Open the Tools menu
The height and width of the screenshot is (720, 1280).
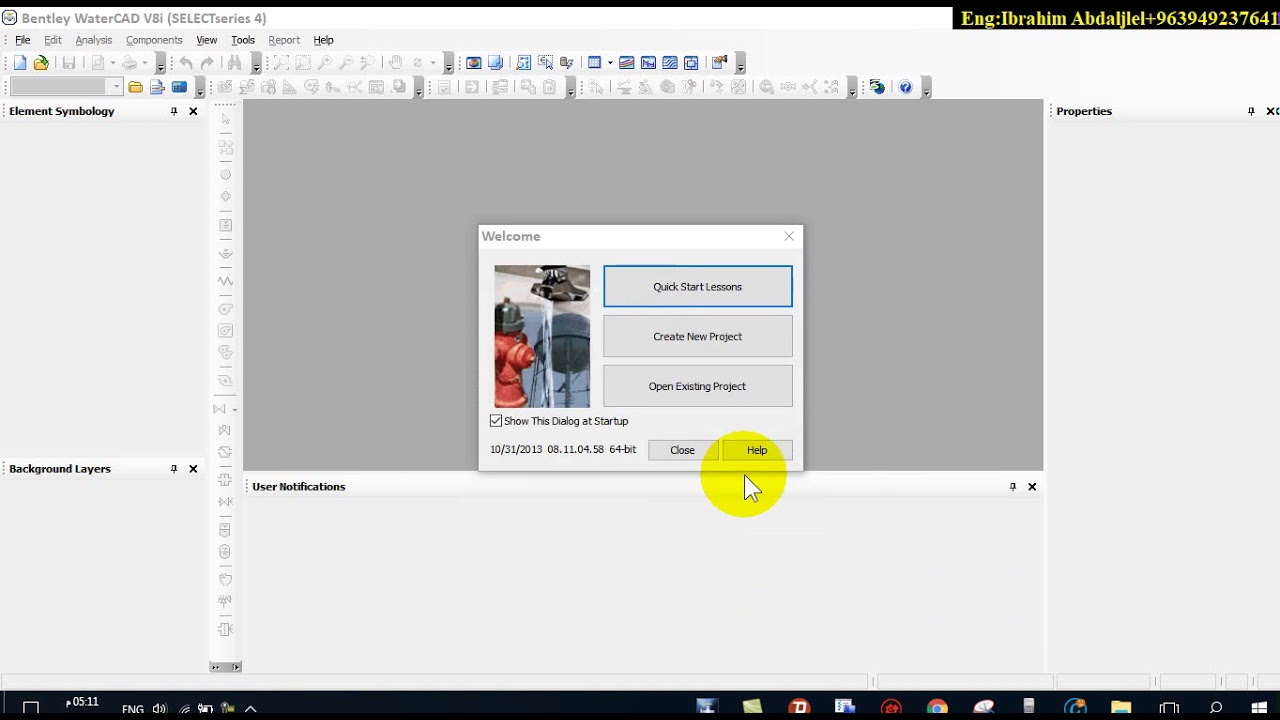243,40
